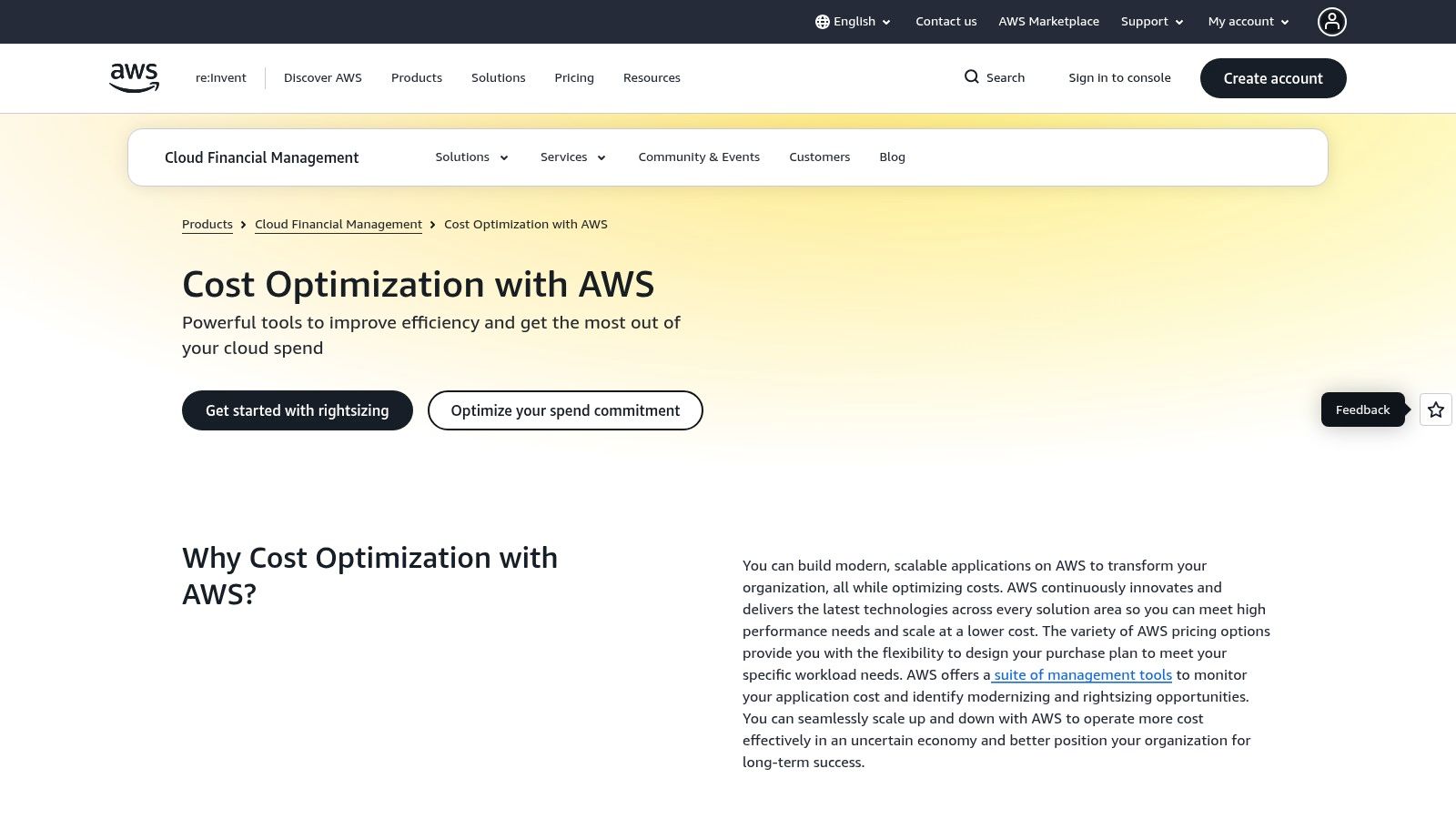Open suite of management tools link
This screenshot has height=819, width=1456.
(1082, 675)
